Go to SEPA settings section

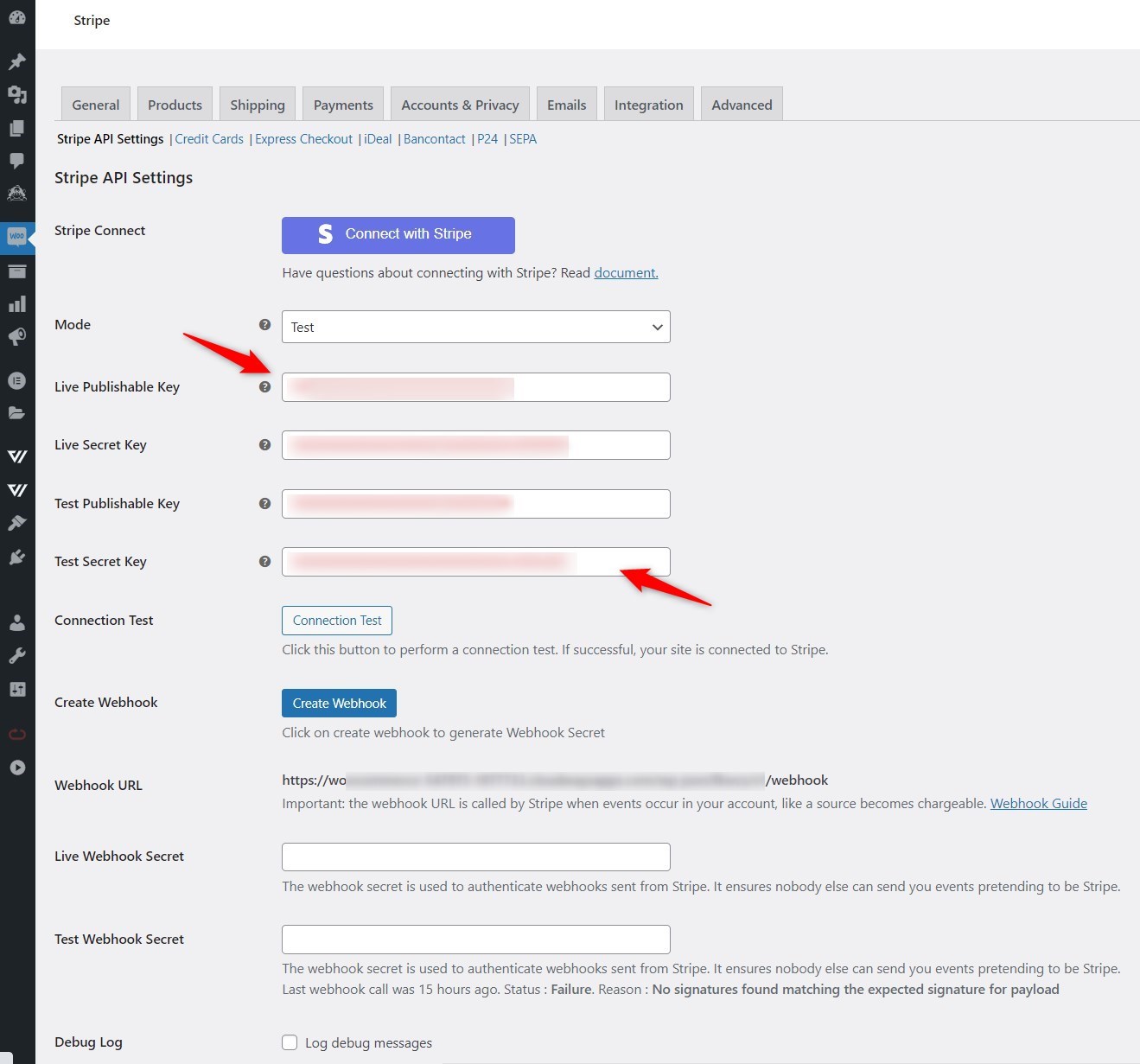click(523, 139)
